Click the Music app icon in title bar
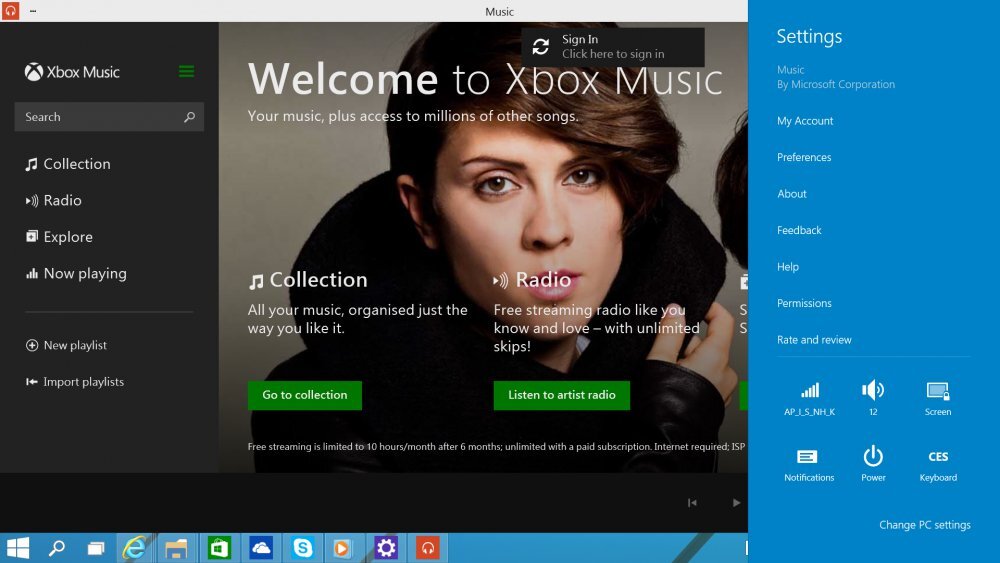The width and height of the screenshot is (1000, 563). 11,11
